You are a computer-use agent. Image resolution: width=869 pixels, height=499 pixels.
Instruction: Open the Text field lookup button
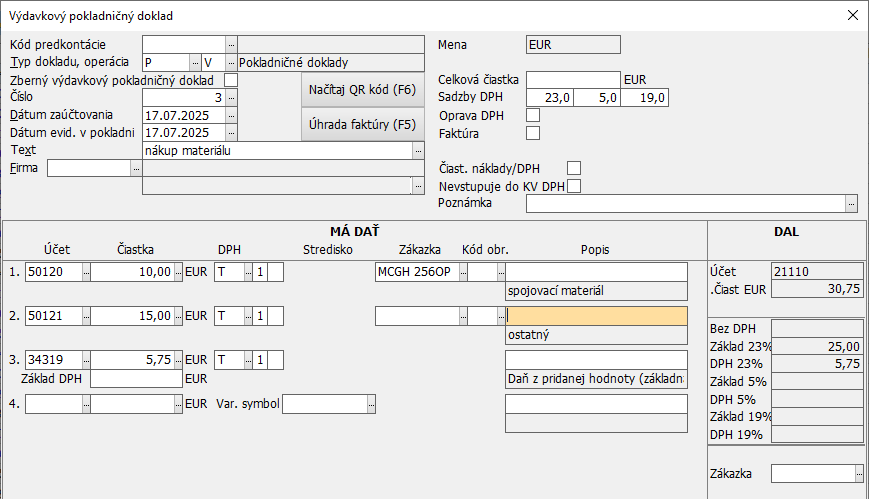[x=418, y=150]
